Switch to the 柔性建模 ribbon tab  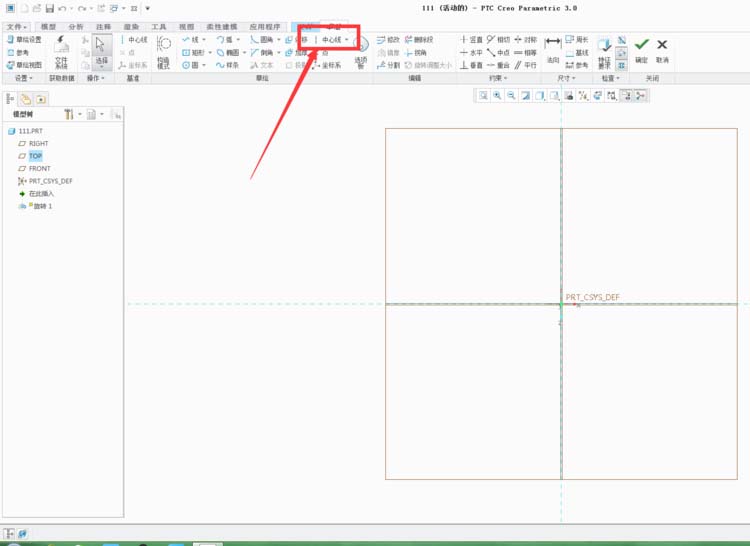[222, 27]
